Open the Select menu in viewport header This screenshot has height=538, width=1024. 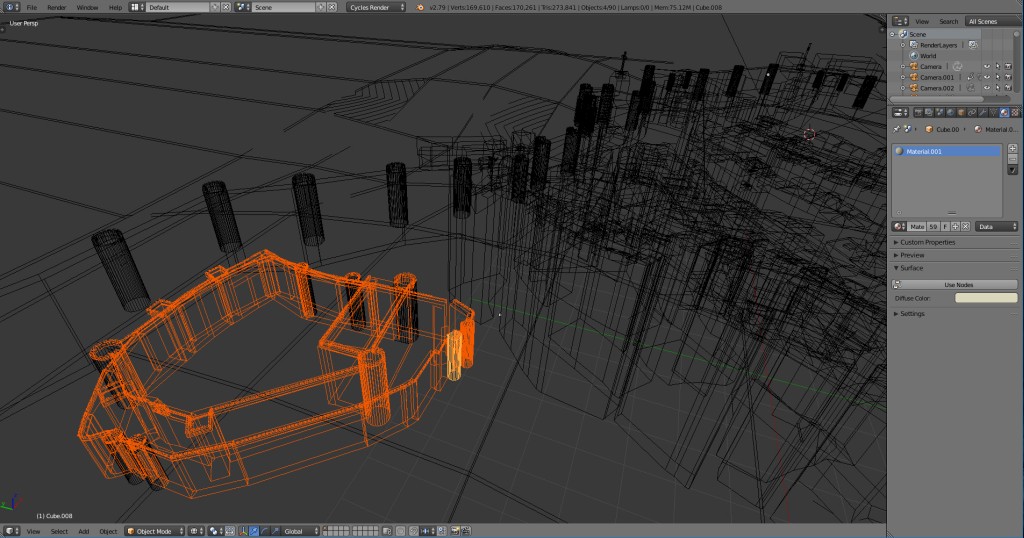click(60, 531)
